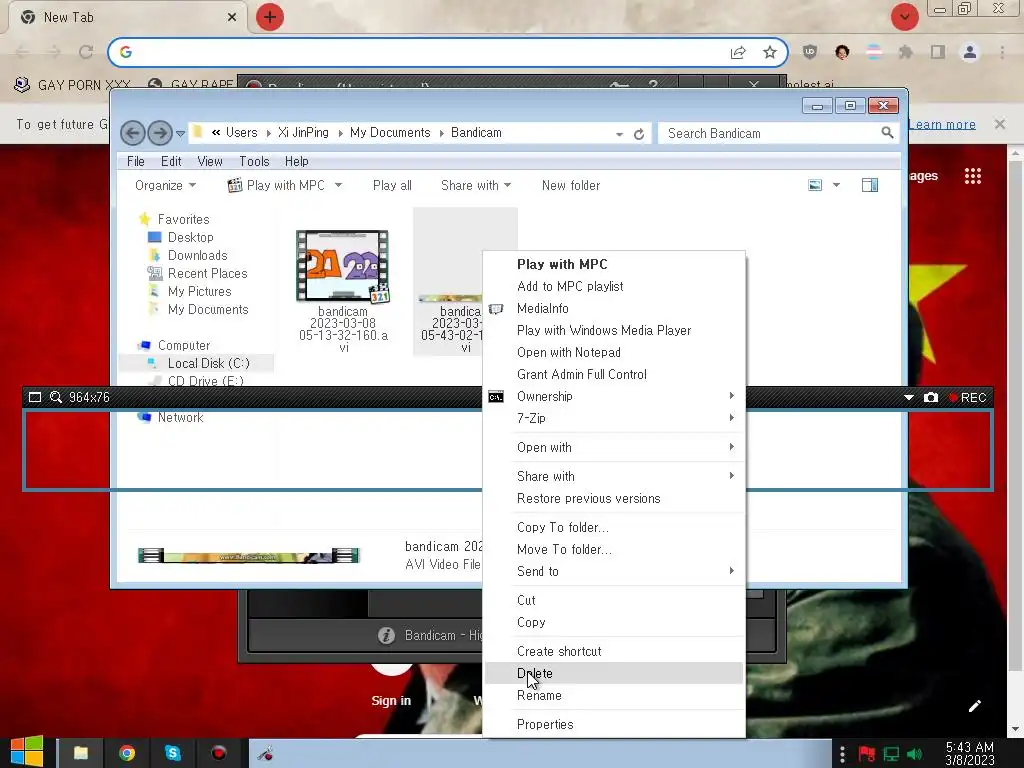The width and height of the screenshot is (1024, 768).
Task: Click the Search Bandicam input field
Action: (x=771, y=133)
